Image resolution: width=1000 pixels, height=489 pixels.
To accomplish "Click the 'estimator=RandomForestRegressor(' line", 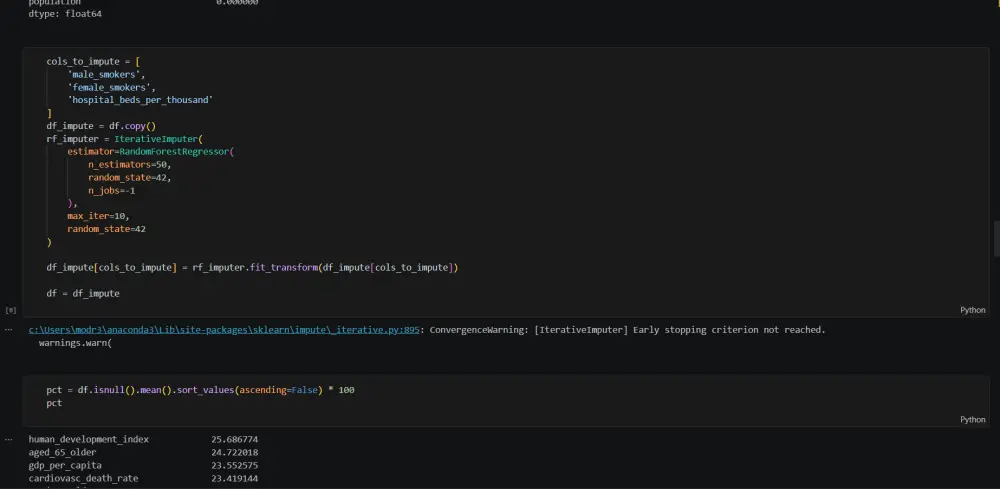I will pyautogui.click(x=151, y=152).
